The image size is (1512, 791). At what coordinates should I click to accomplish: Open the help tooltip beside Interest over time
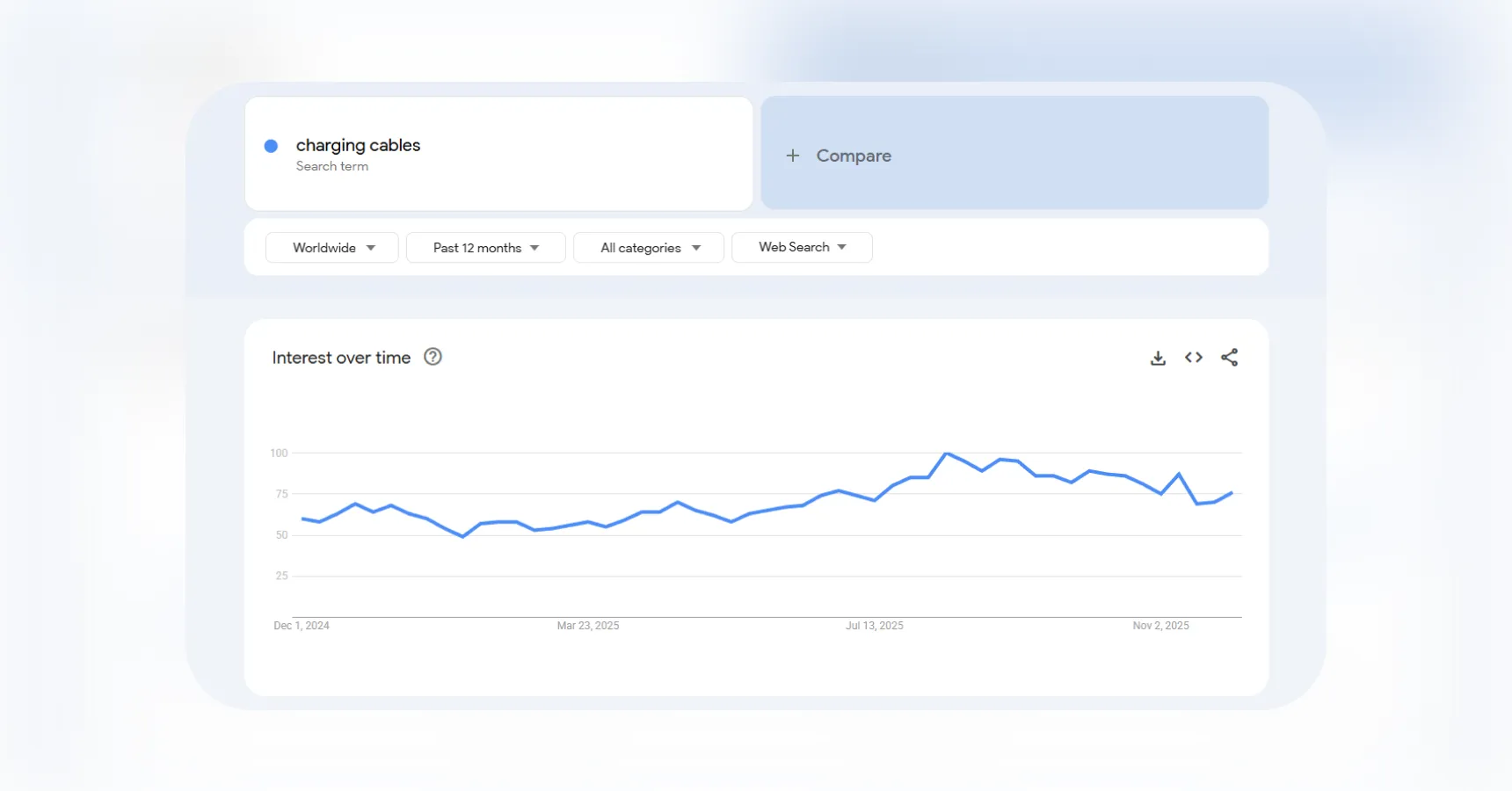(x=432, y=357)
